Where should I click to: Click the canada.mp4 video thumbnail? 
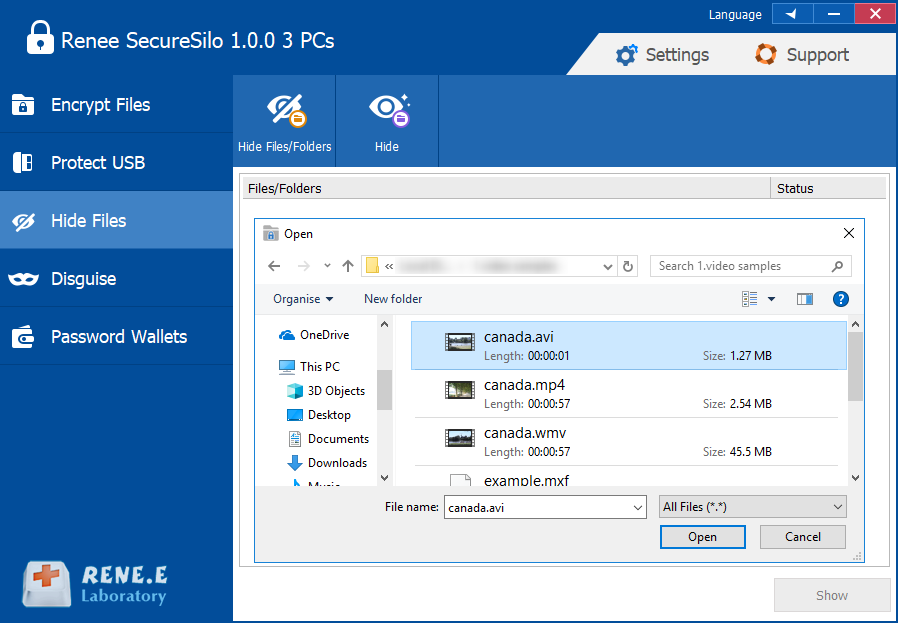(x=460, y=390)
